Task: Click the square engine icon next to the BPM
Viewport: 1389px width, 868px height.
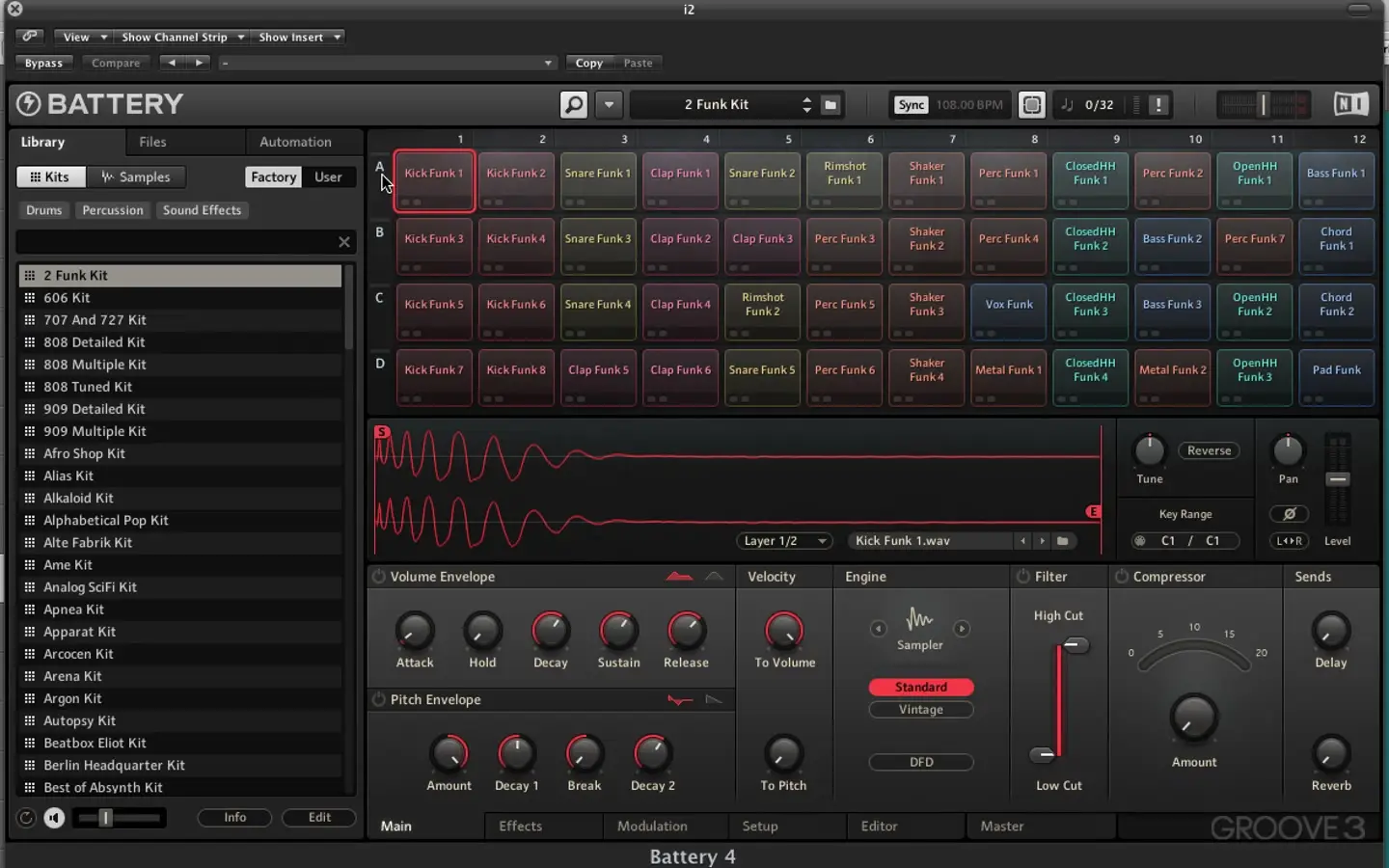Action: [x=1032, y=104]
